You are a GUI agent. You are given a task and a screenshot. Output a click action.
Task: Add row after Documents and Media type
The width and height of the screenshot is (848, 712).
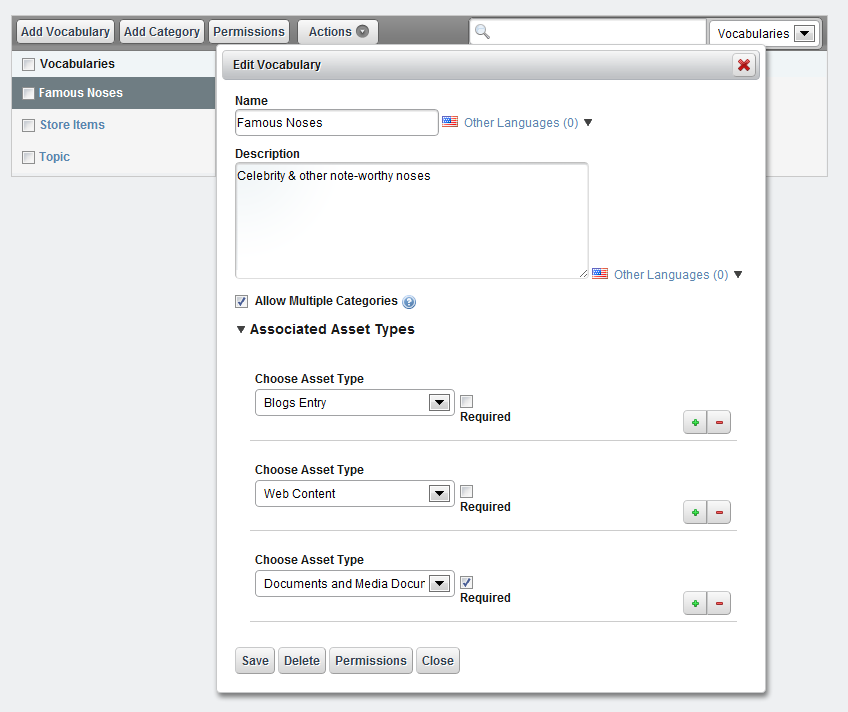[695, 603]
